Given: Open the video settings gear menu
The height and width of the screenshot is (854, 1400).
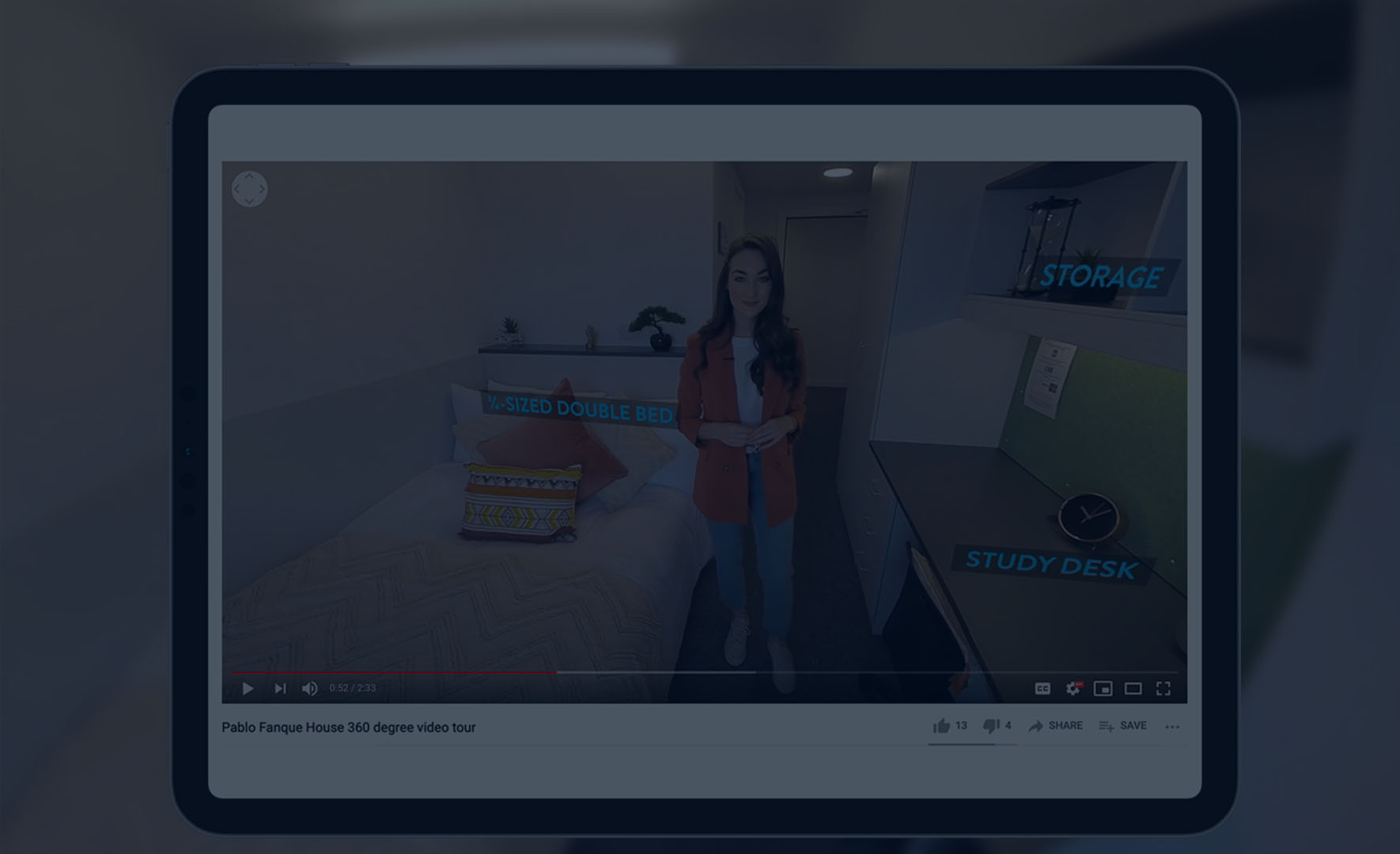Looking at the screenshot, I should tap(1073, 689).
